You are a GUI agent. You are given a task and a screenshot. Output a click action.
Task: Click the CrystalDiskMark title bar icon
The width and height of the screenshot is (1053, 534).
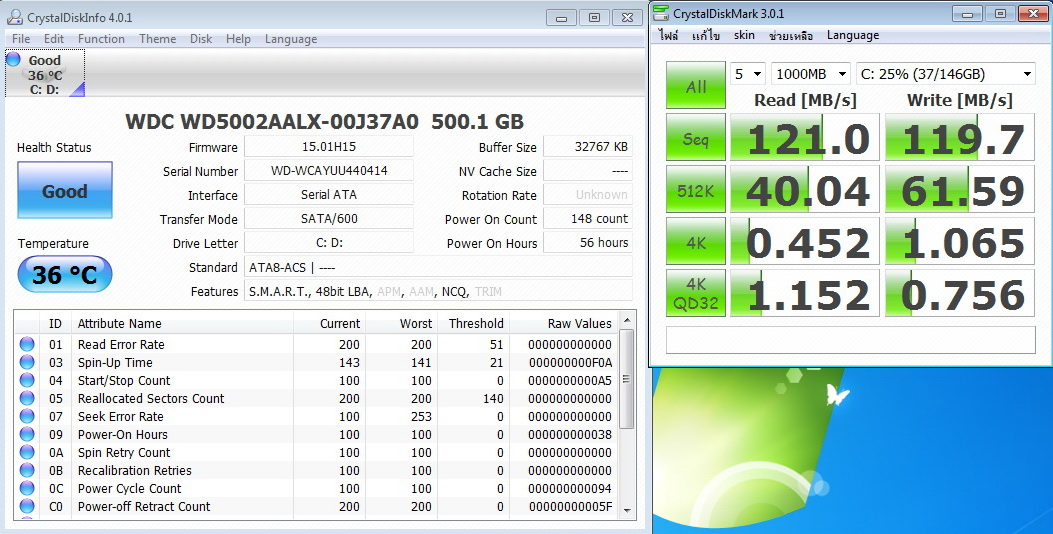pos(661,13)
